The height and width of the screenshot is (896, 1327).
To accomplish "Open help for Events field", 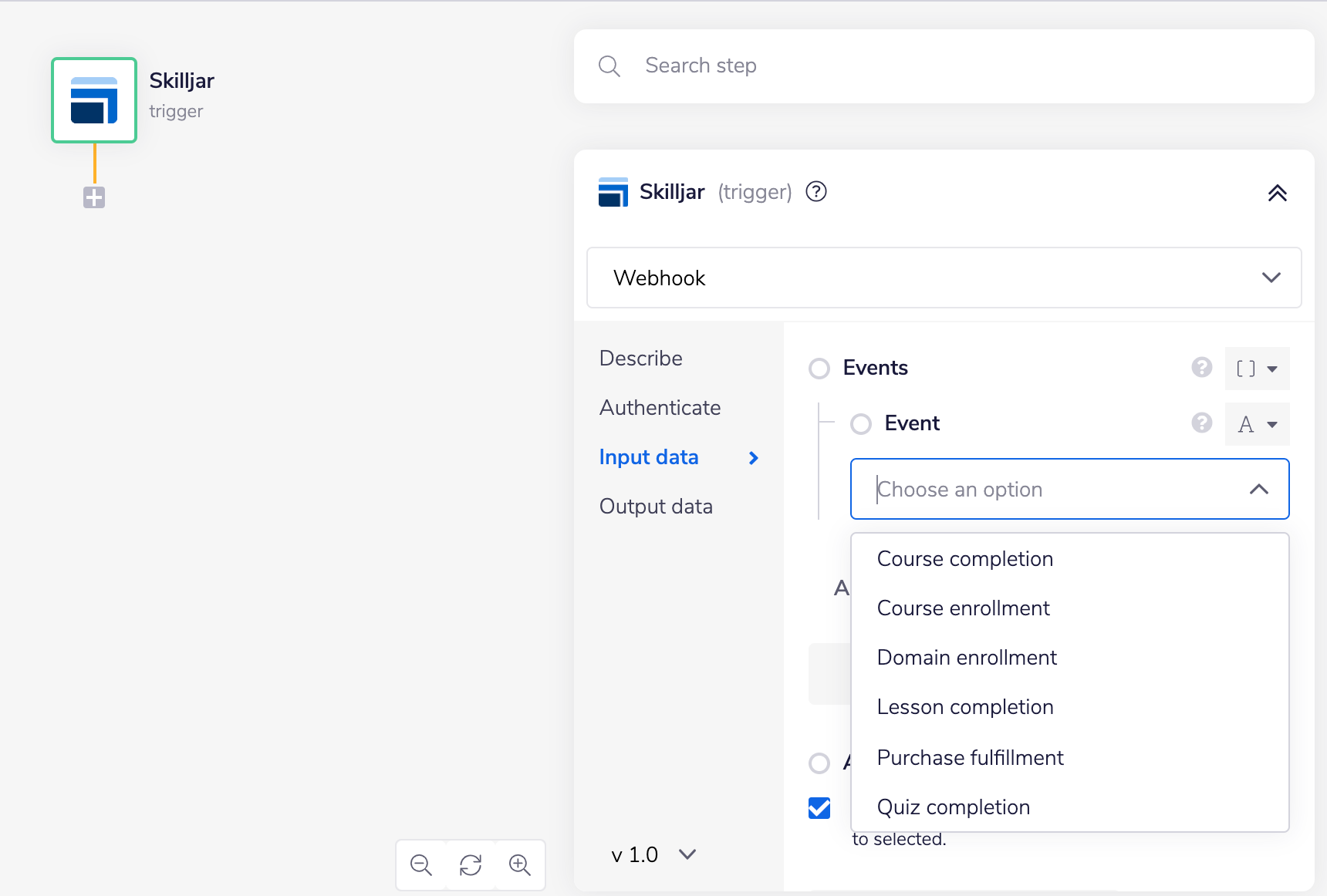I will pos(1202,367).
